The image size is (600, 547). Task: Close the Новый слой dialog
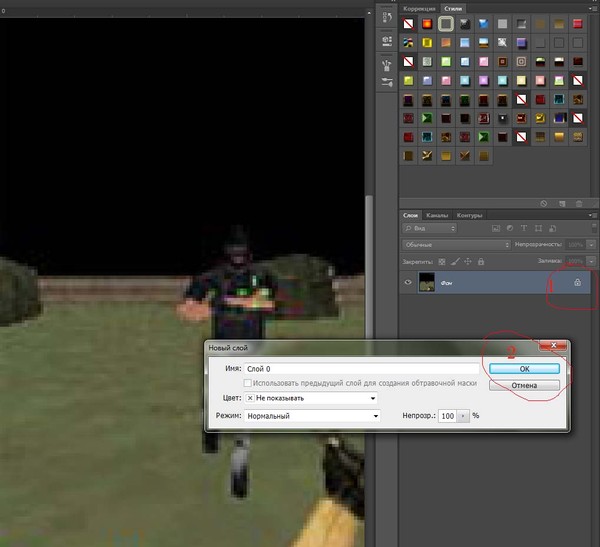click(x=553, y=345)
